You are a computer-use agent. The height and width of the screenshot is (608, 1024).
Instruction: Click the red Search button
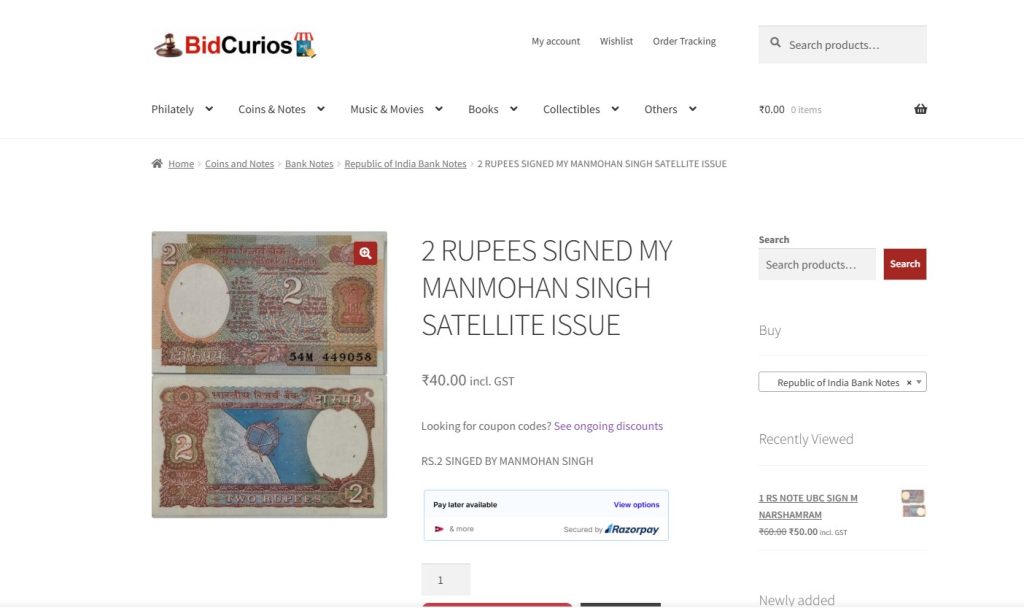904,264
